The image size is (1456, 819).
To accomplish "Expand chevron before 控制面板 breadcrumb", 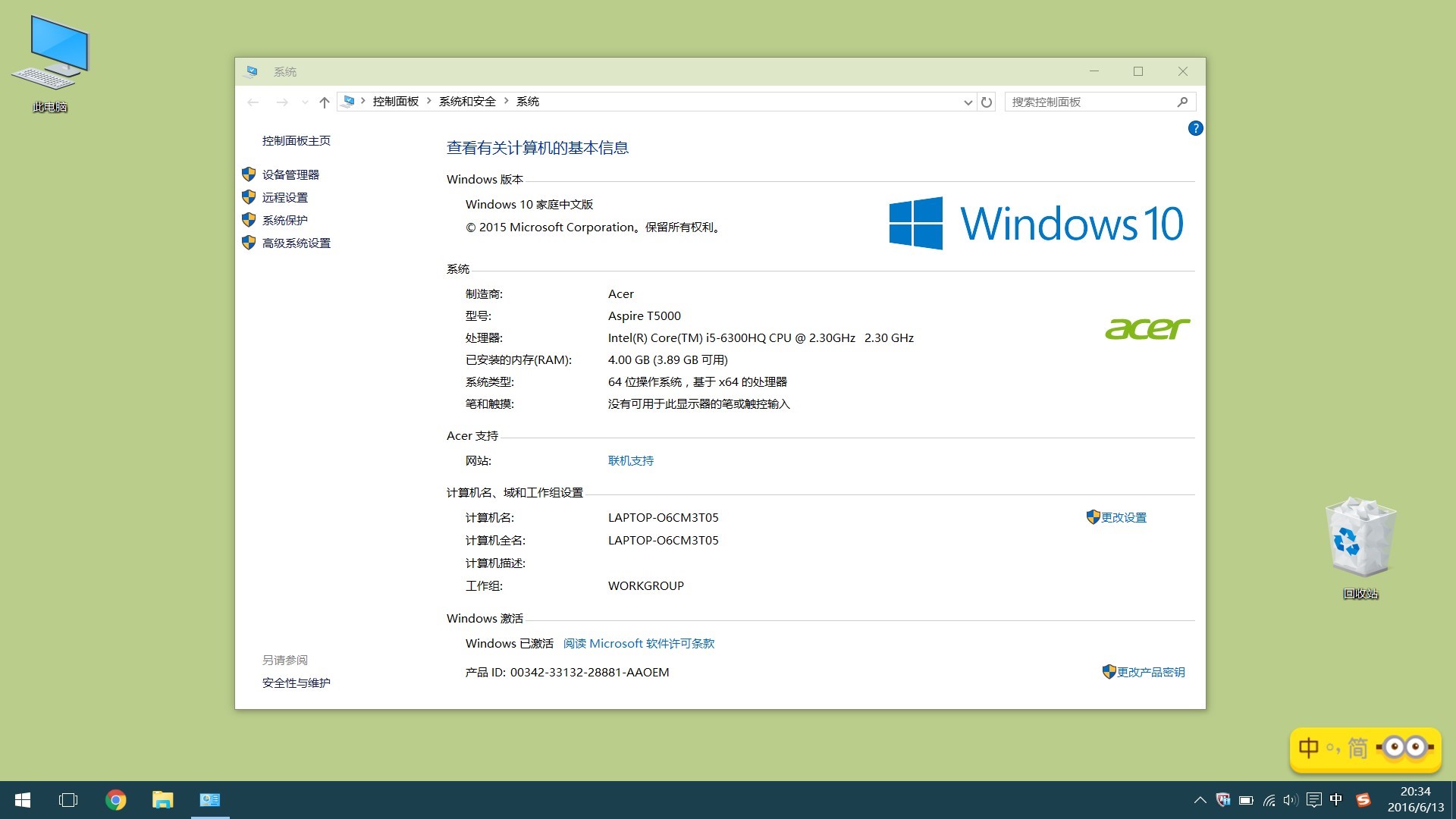I will 363,101.
